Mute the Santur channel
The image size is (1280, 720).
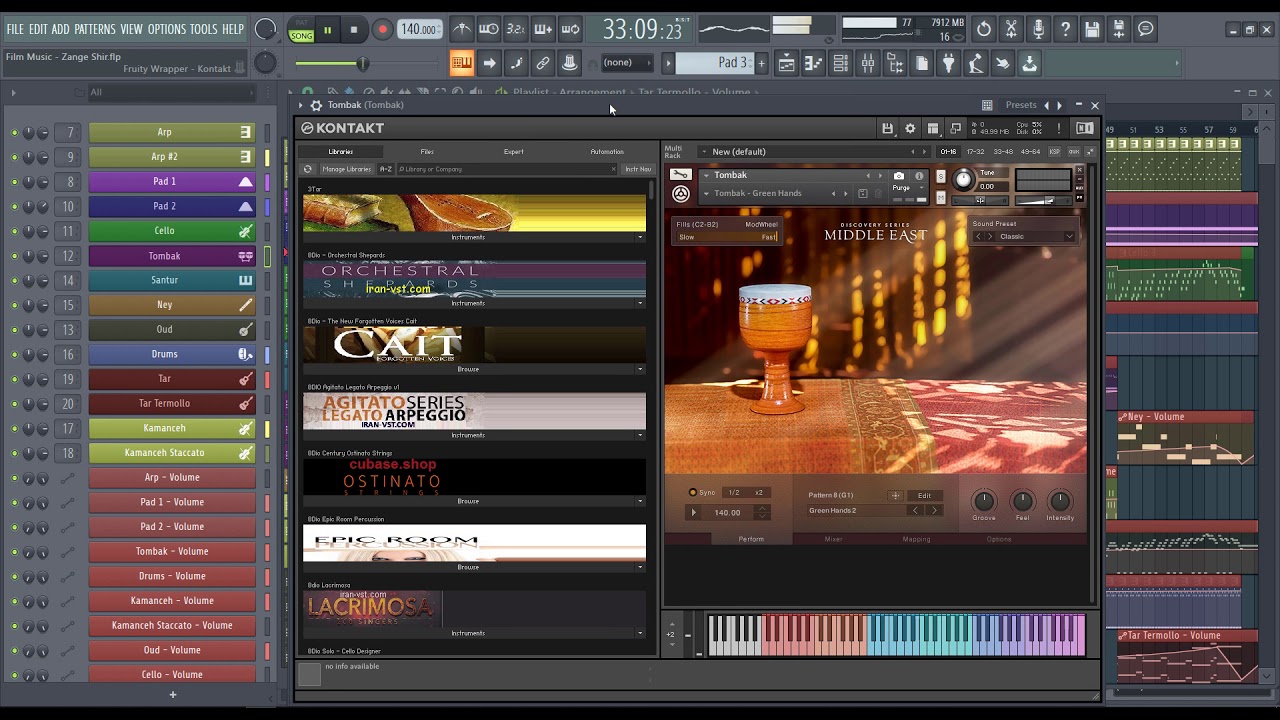click(x=14, y=280)
